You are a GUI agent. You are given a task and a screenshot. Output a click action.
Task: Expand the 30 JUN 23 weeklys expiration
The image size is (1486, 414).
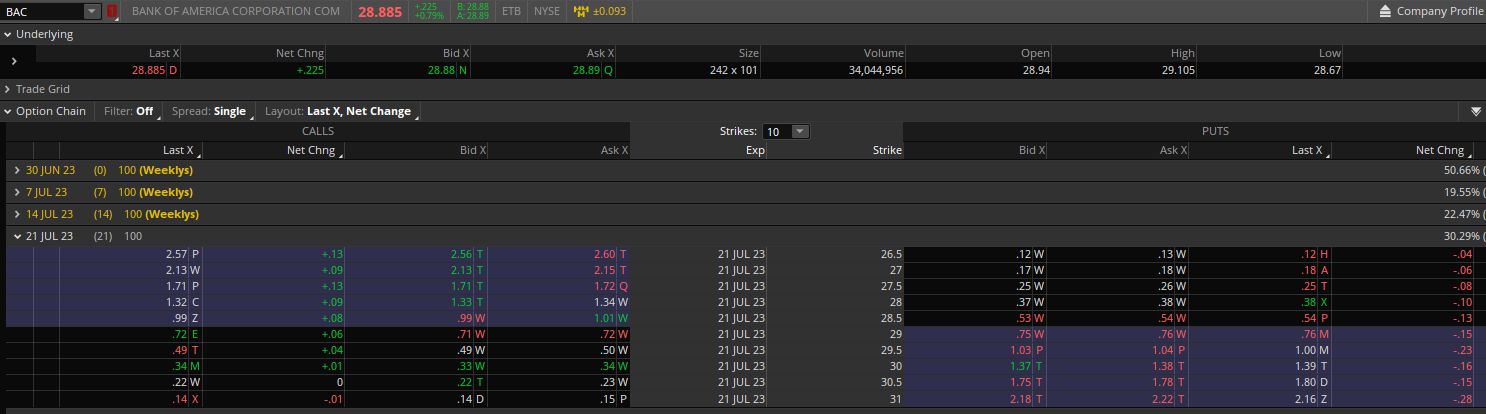coord(17,170)
